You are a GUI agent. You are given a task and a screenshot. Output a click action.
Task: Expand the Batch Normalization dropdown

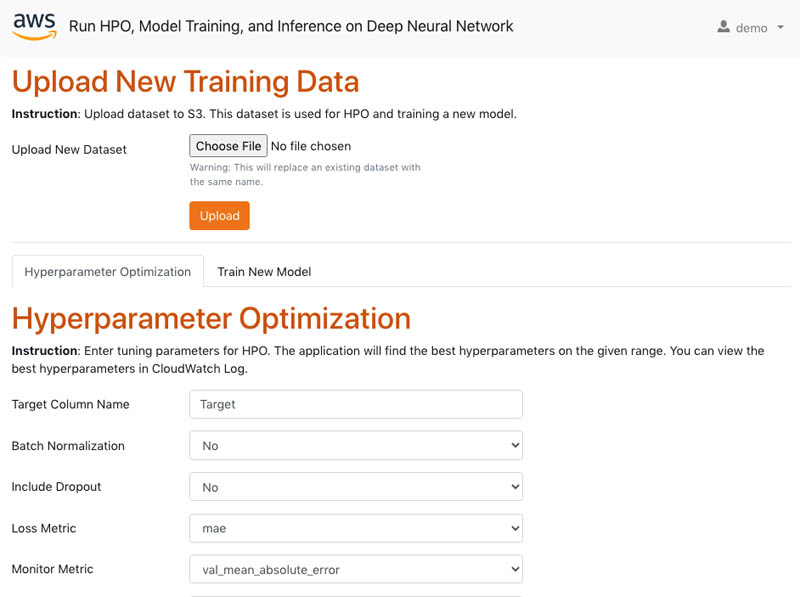[x=356, y=445]
